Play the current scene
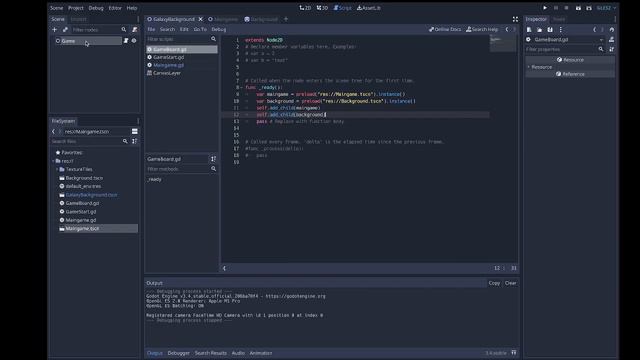The image size is (640, 360). coord(578,8)
